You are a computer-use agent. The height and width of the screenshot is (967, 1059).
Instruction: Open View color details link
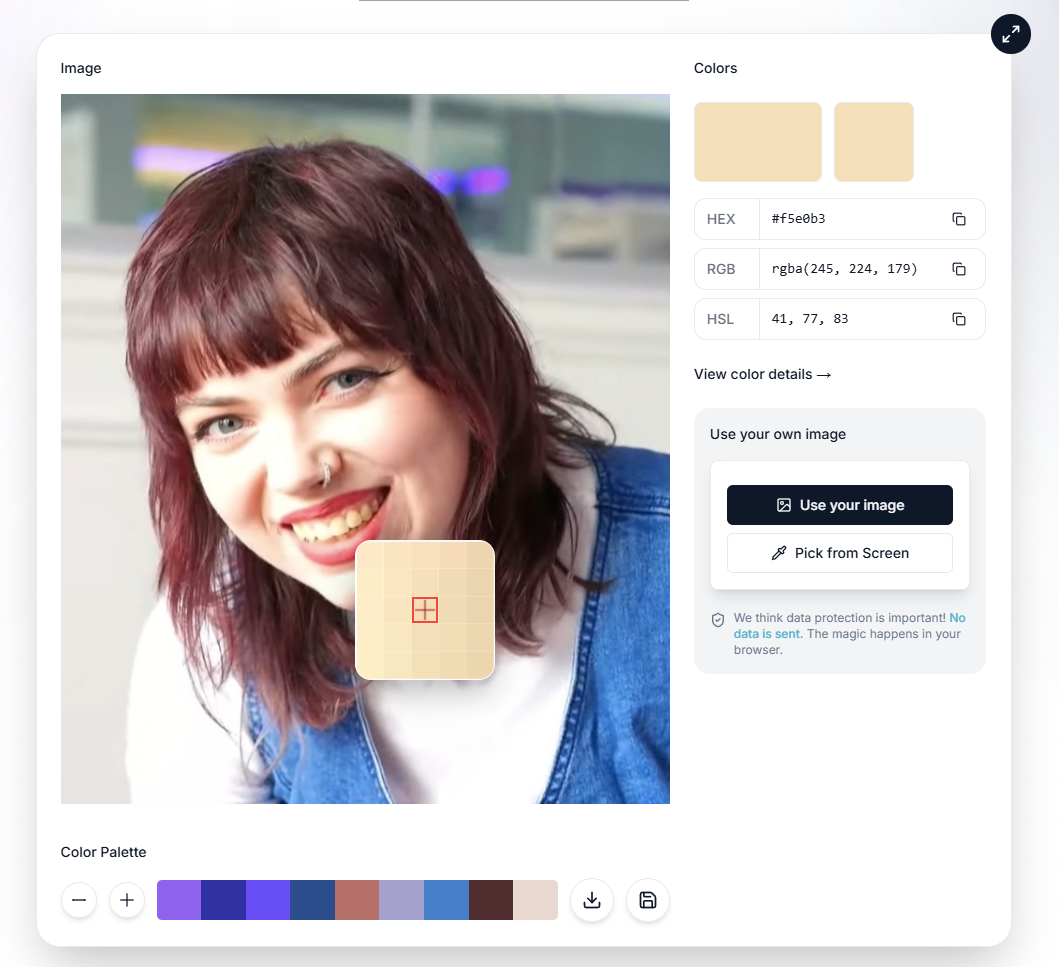click(763, 374)
